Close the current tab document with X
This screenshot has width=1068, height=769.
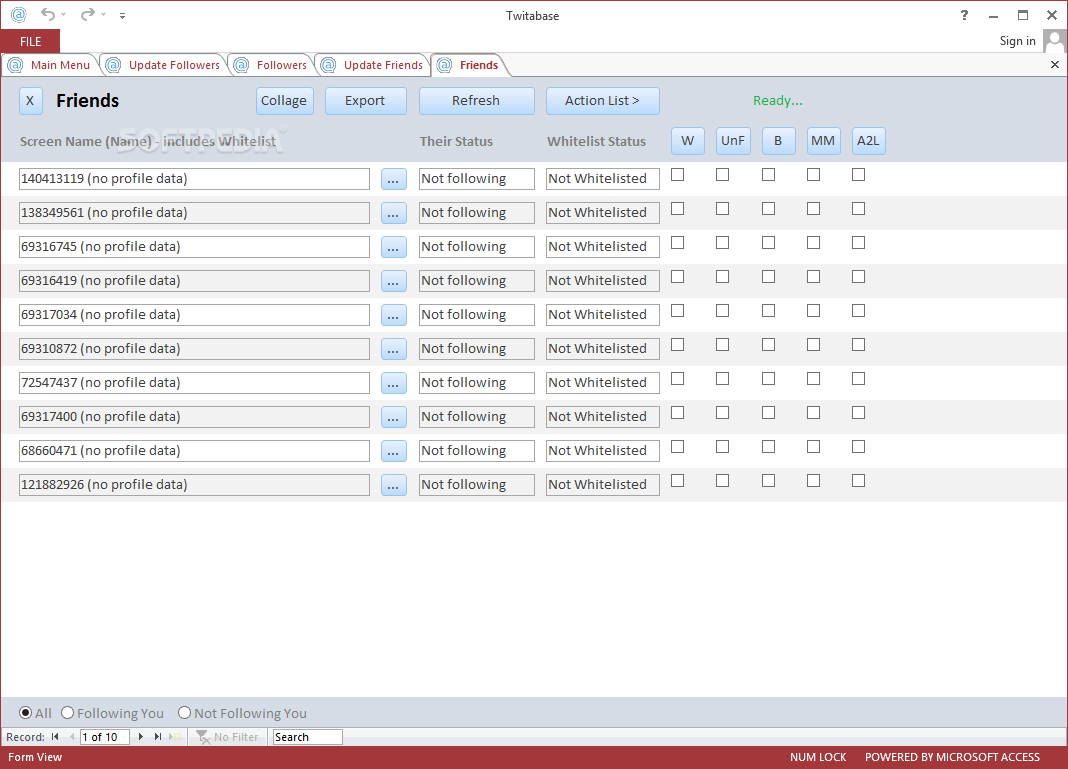click(1054, 65)
